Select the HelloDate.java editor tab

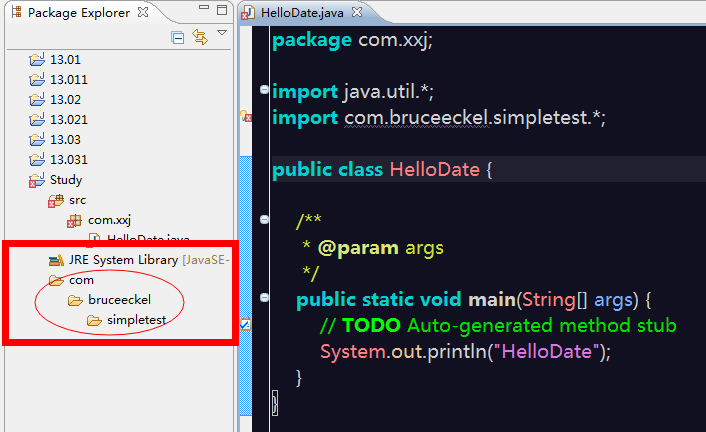[302, 13]
